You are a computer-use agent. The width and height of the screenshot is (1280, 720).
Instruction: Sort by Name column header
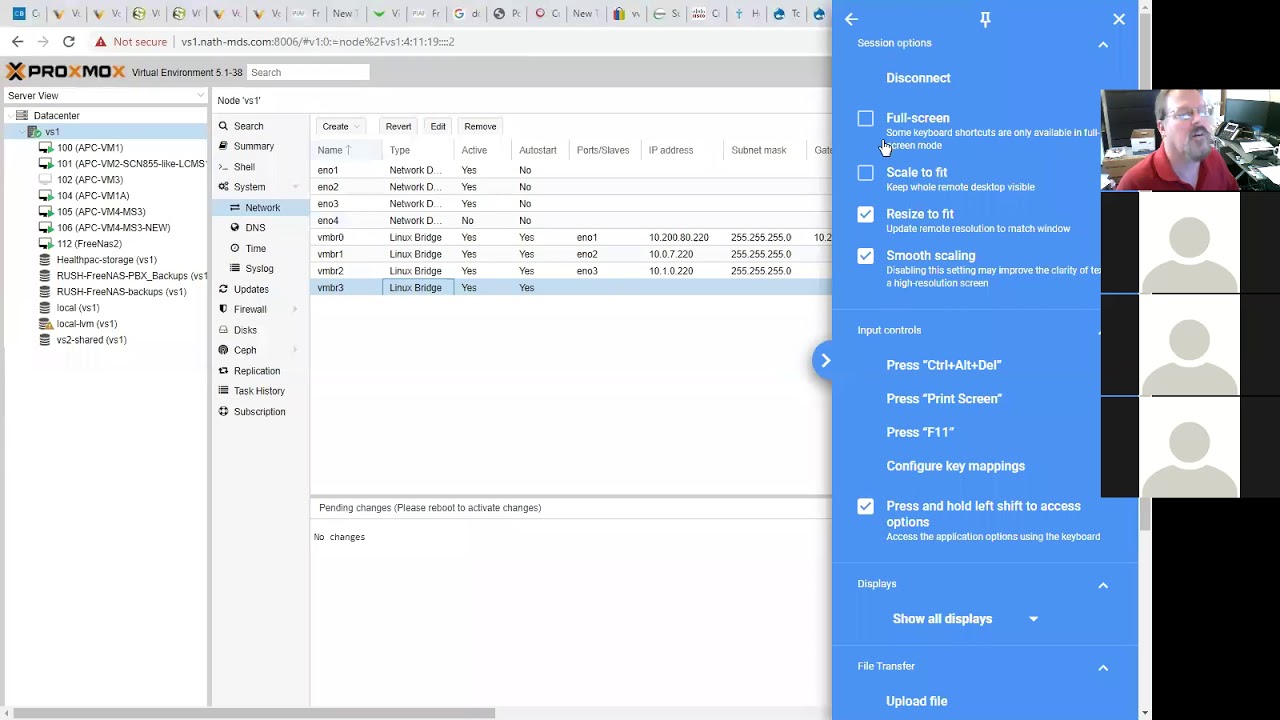coord(346,150)
